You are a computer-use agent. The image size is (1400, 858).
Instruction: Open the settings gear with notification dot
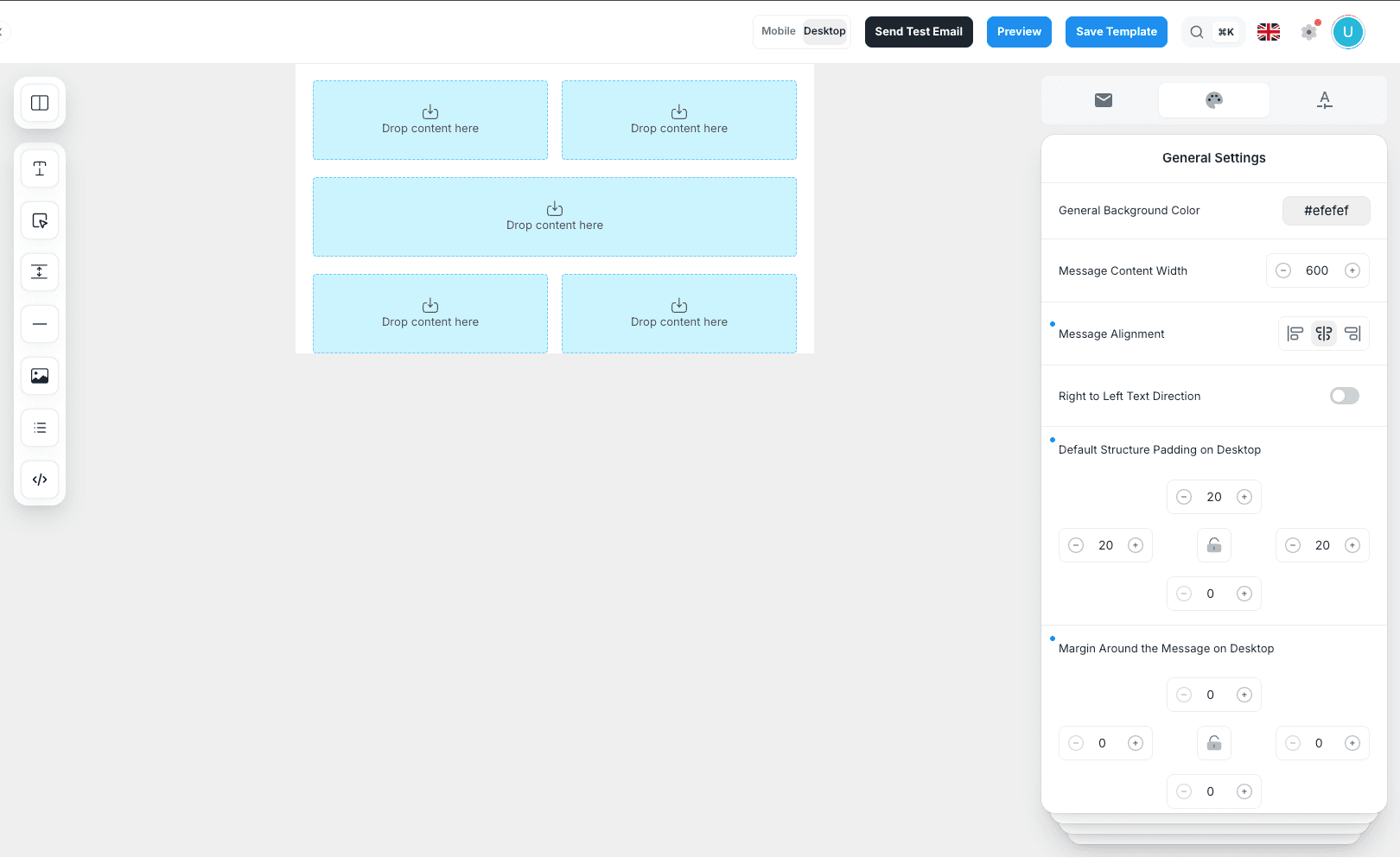pos(1309,32)
